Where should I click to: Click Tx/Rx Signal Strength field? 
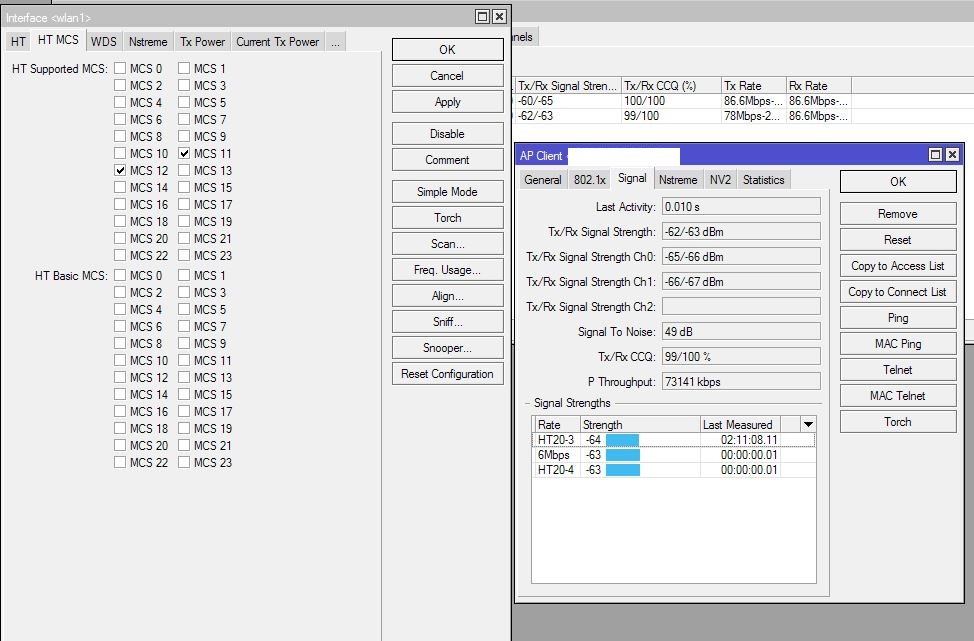(741, 232)
